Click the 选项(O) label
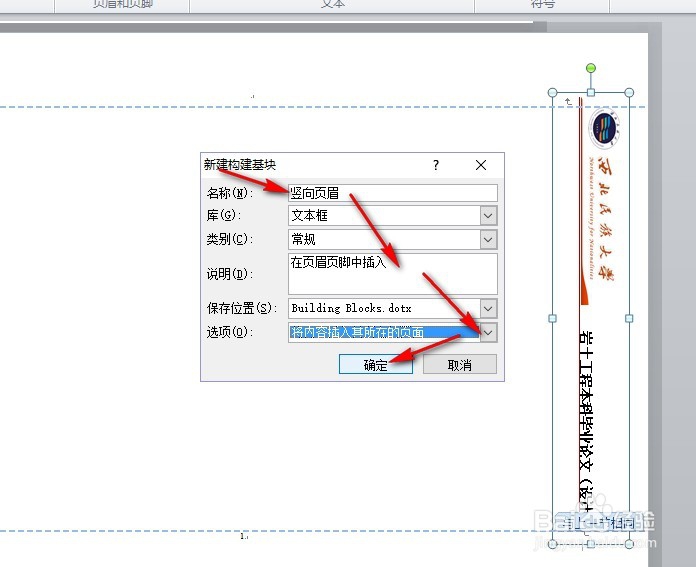 (229, 332)
